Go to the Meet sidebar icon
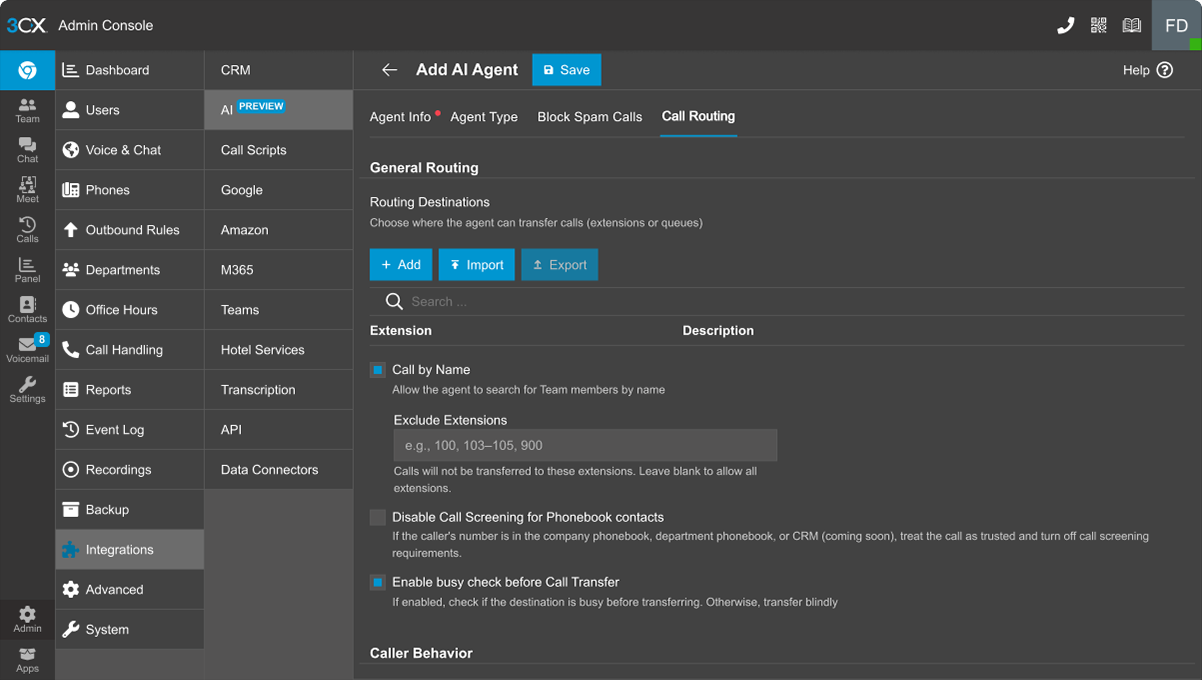The image size is (1202, 680). 27,190
